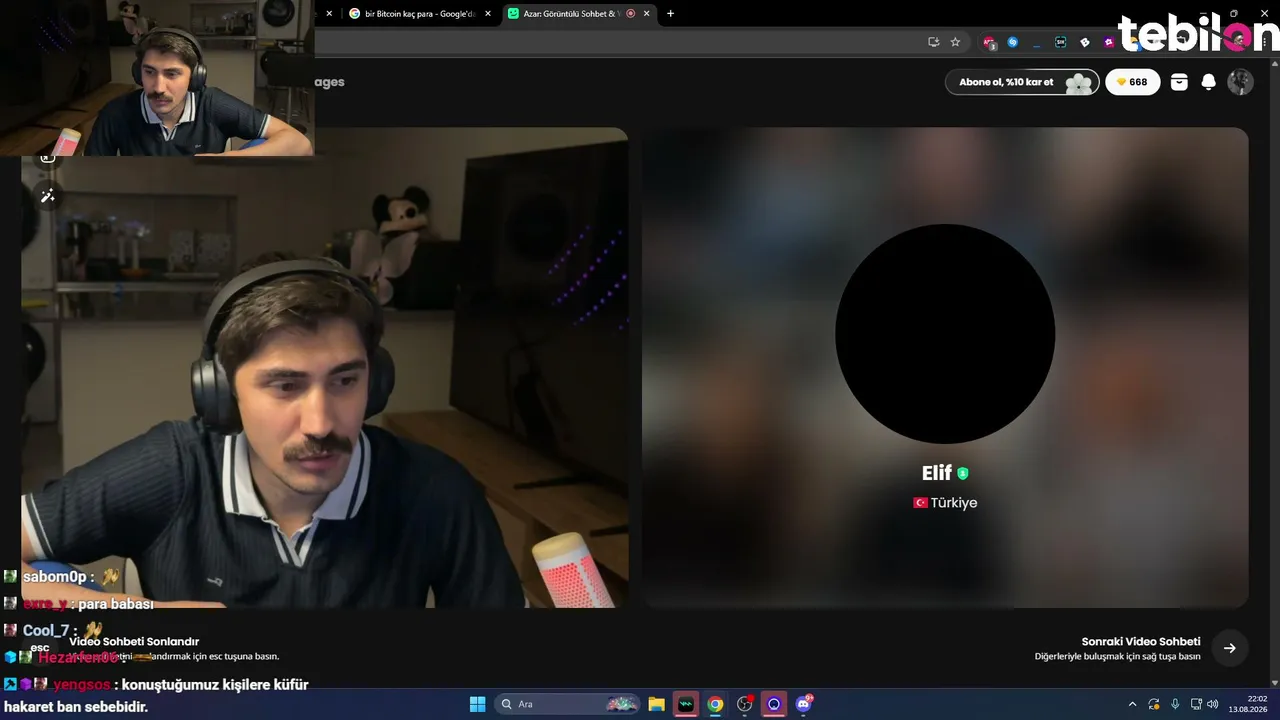This screenshot has height=720, width=1280.
Task: Click the sync update icon in system tray
Action: (1154, 704)
